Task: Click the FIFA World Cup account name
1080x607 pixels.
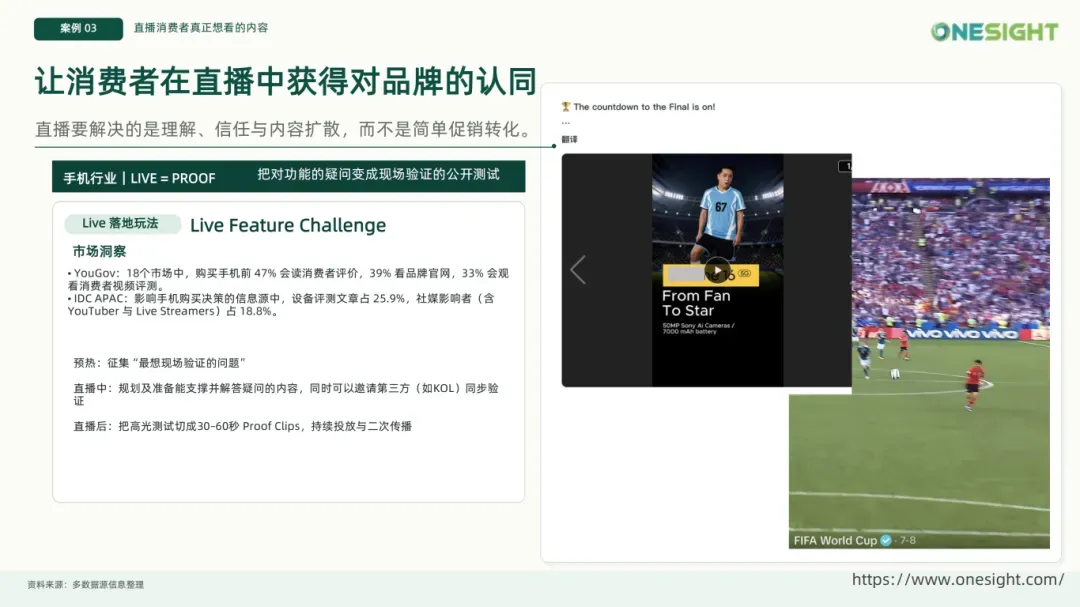Action: point(835,541)
